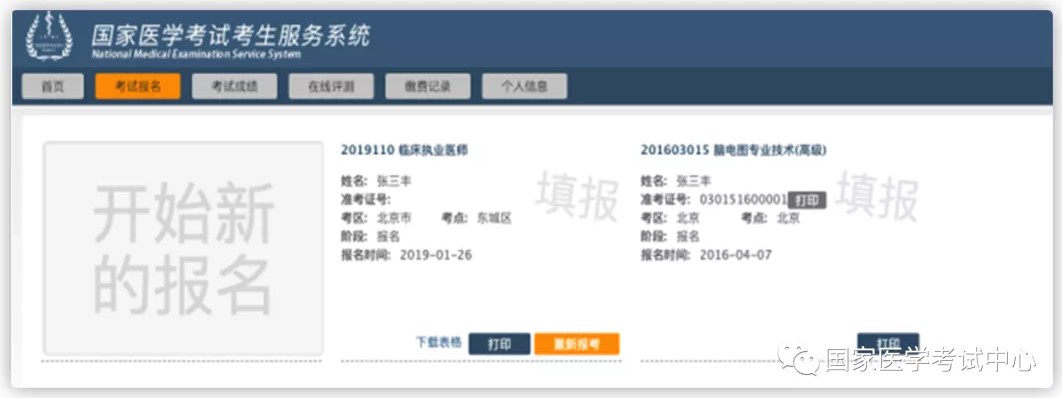Open the 201603015 脑电图专业技术(高级) registration title
1062x398 pixels.
point(733,150)
